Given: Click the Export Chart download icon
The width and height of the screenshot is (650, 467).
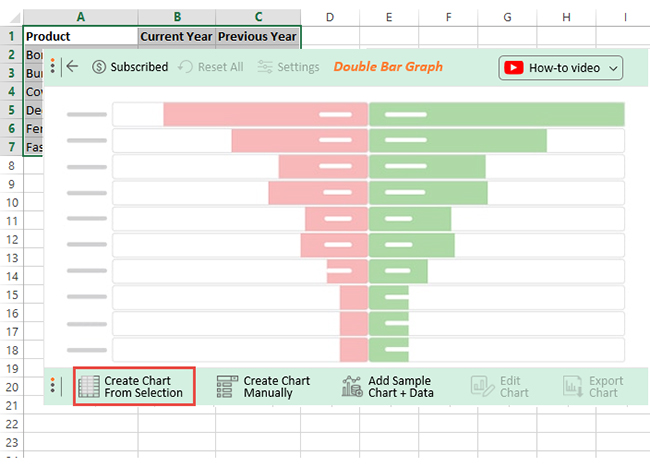Looking at the screenshot, I should [x=573, y=386].
